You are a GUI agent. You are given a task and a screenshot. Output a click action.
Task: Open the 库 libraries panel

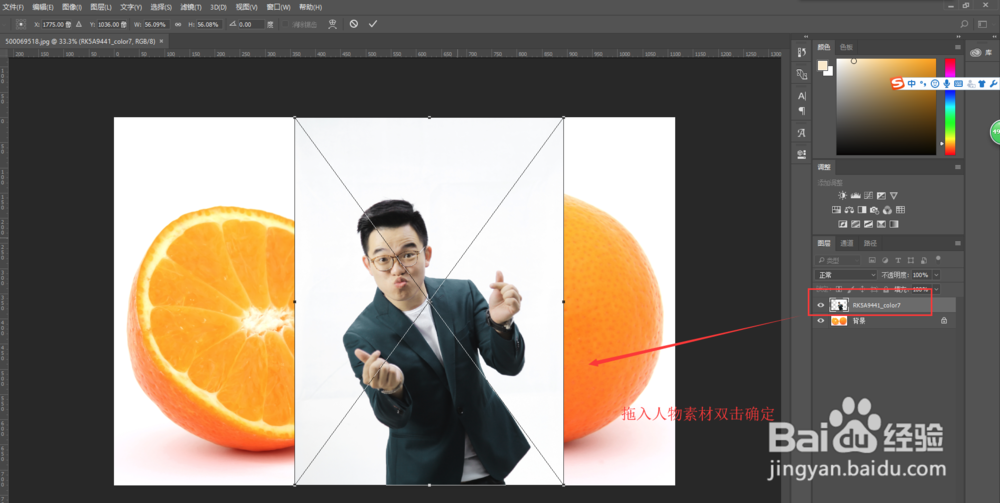click(981, 53)
